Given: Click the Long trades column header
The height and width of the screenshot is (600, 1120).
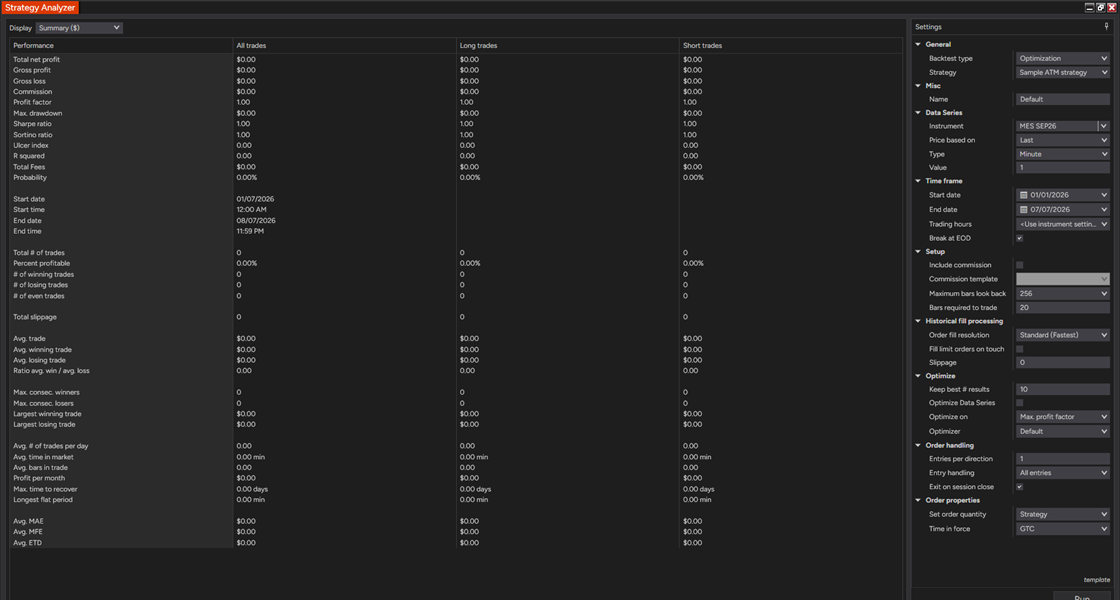Looking at the screenshot, I should pyautogui.click(x=567, y=45).
